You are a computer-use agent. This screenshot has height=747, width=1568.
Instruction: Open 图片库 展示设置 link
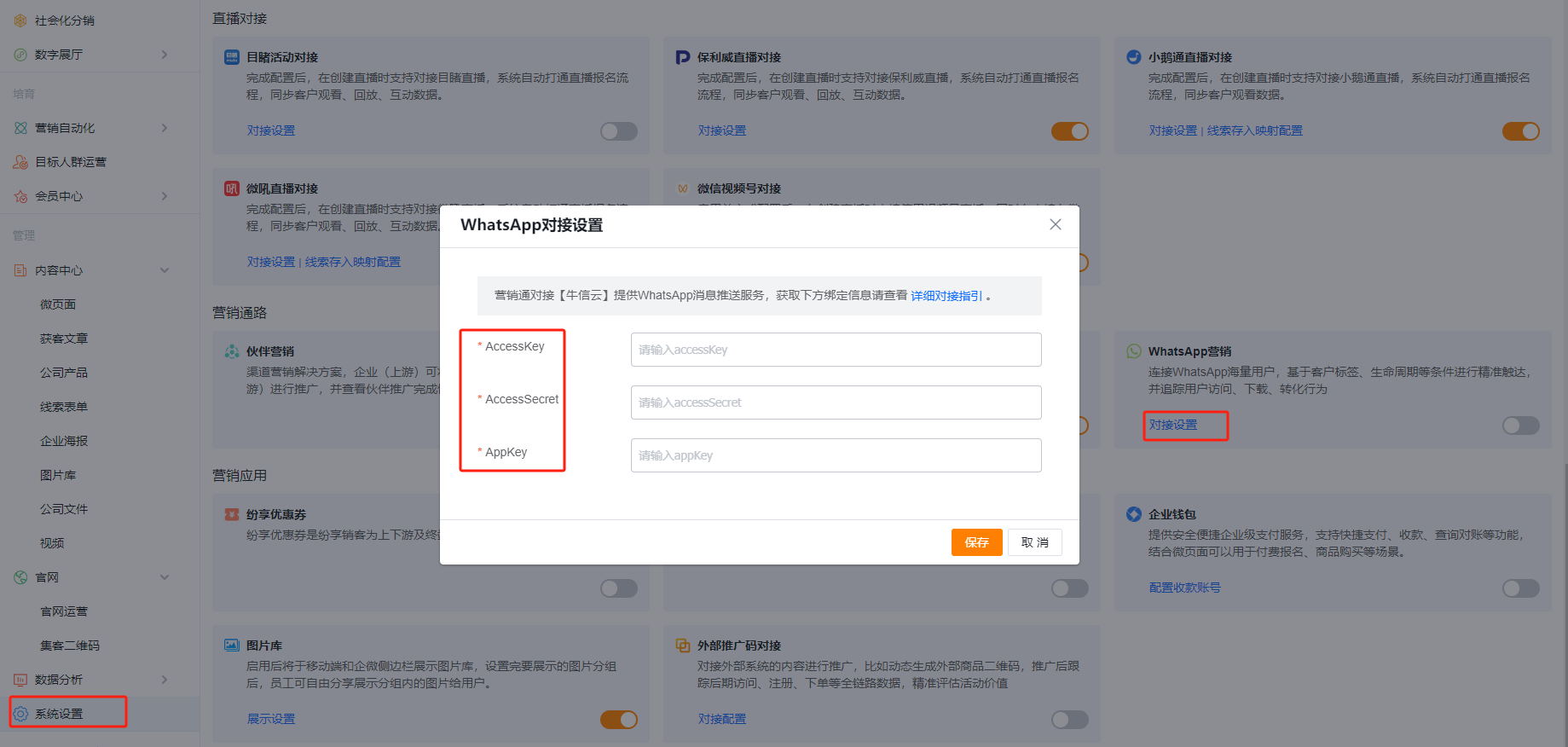point(271,719)
